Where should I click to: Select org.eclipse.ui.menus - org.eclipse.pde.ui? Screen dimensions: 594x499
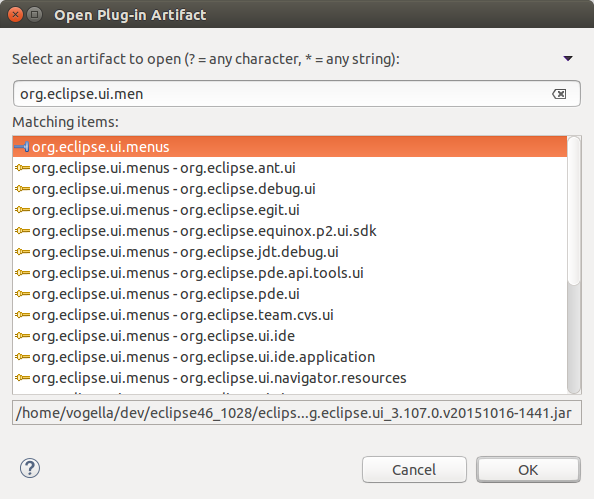(290, 294)
